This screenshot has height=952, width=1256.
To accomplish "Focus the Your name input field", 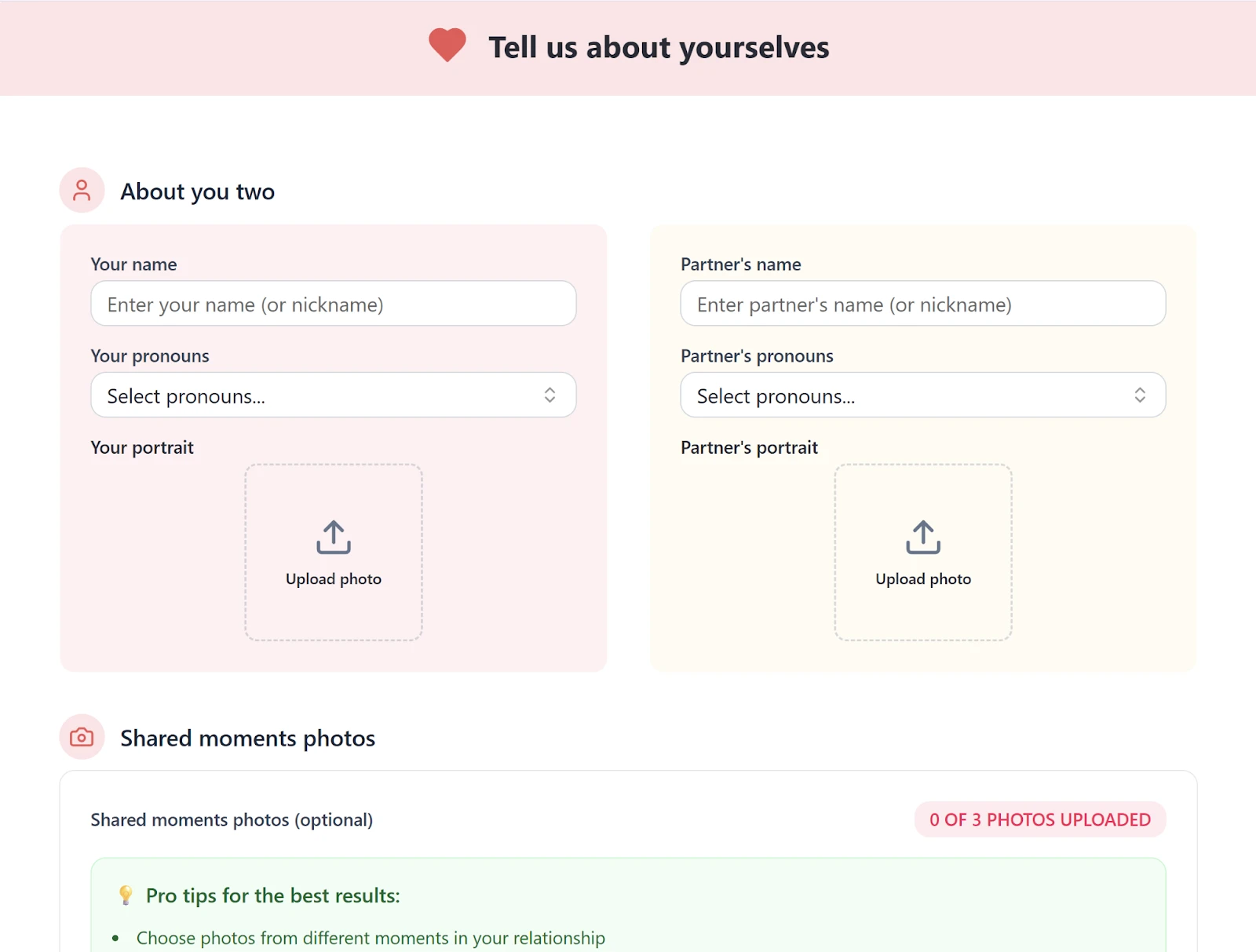I will tap(333, 304).
